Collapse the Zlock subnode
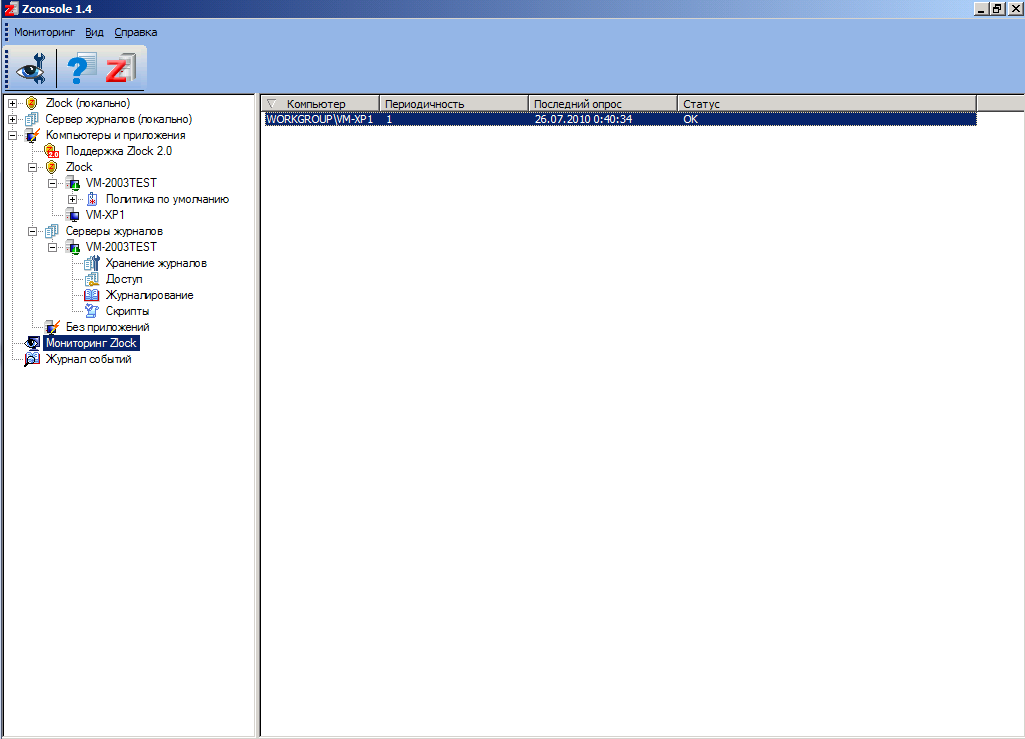Viewport: 1025px width, 739px height. [32, 167]
